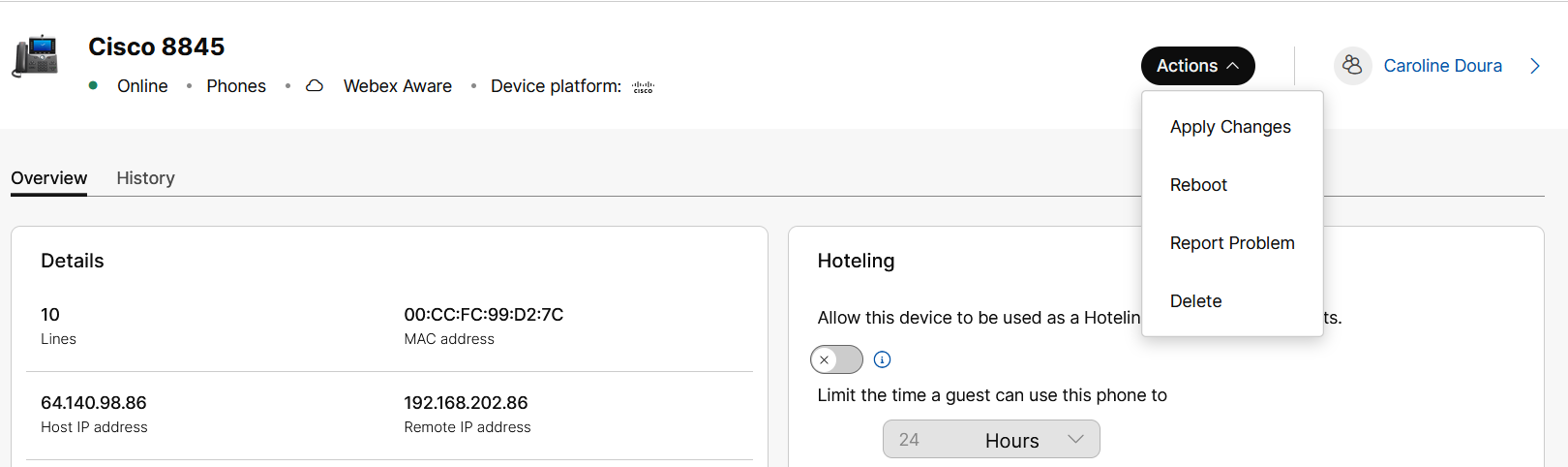Viewport: 1568px width, 467px height.
Task: Select Report Problem menu entry
Action: pyautogui.click(x=1232, y=243)
